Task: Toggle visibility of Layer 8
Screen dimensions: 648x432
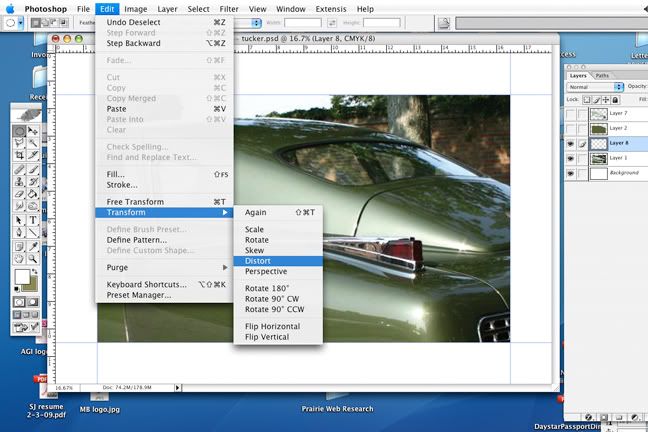Action: point(570,143)
